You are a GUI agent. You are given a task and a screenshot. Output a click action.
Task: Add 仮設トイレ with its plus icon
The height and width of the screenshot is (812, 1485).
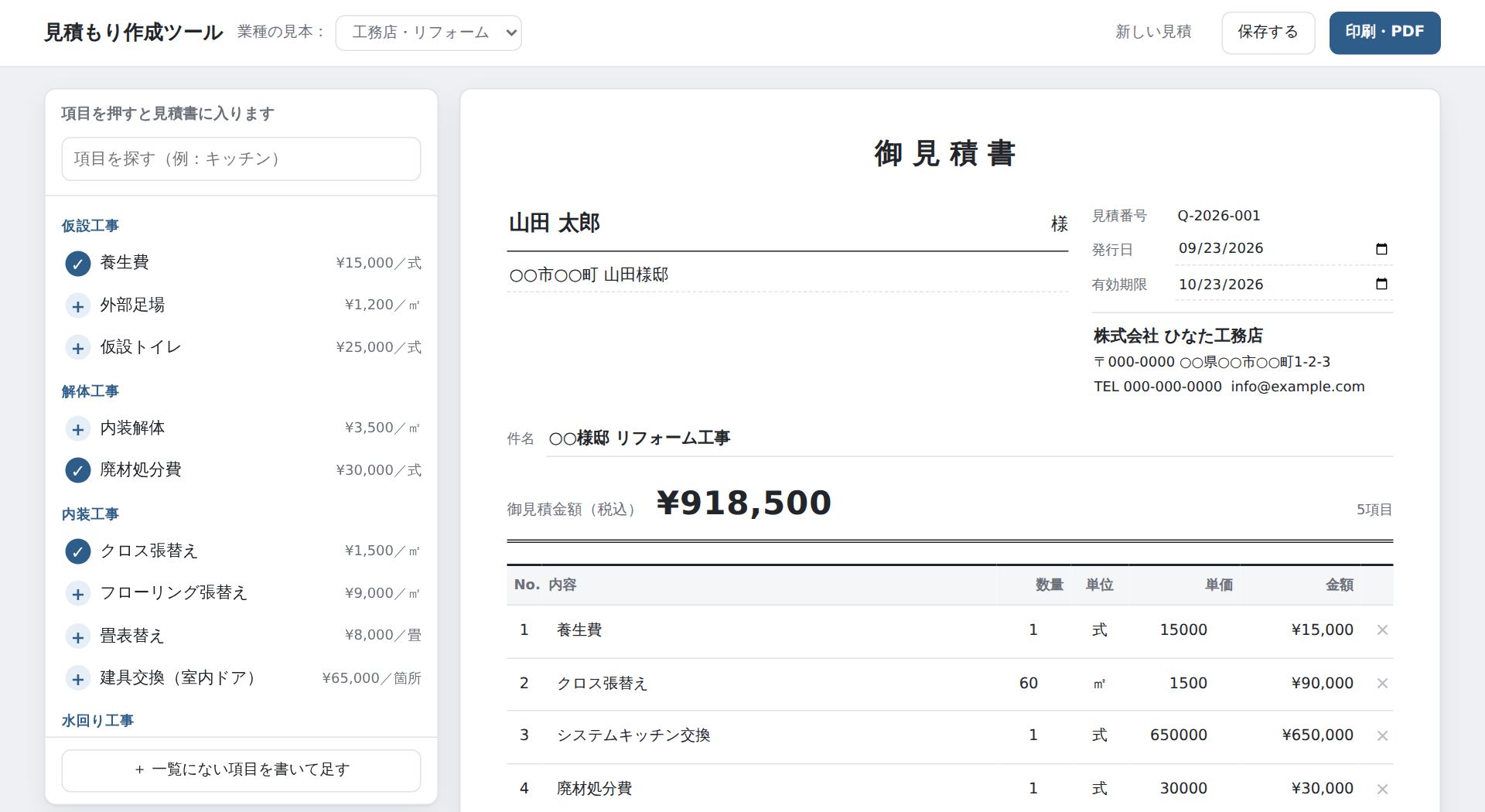click(x=77, y=348)
